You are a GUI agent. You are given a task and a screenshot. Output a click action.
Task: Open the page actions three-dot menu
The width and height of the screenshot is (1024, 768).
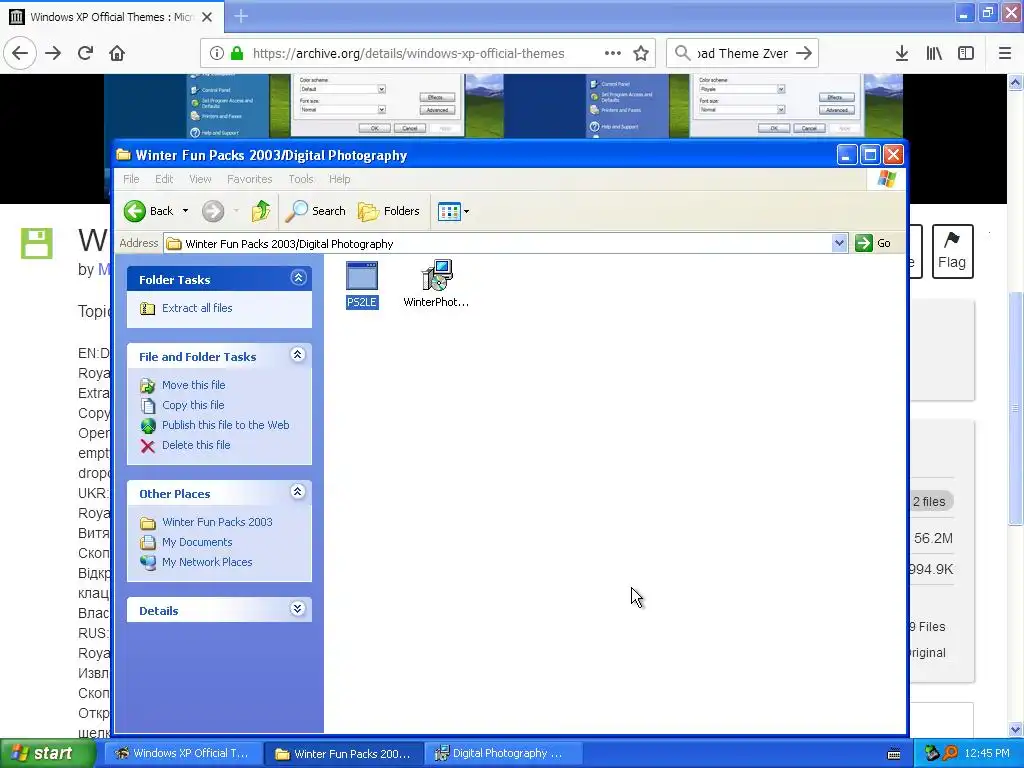(x=613, y=53)
